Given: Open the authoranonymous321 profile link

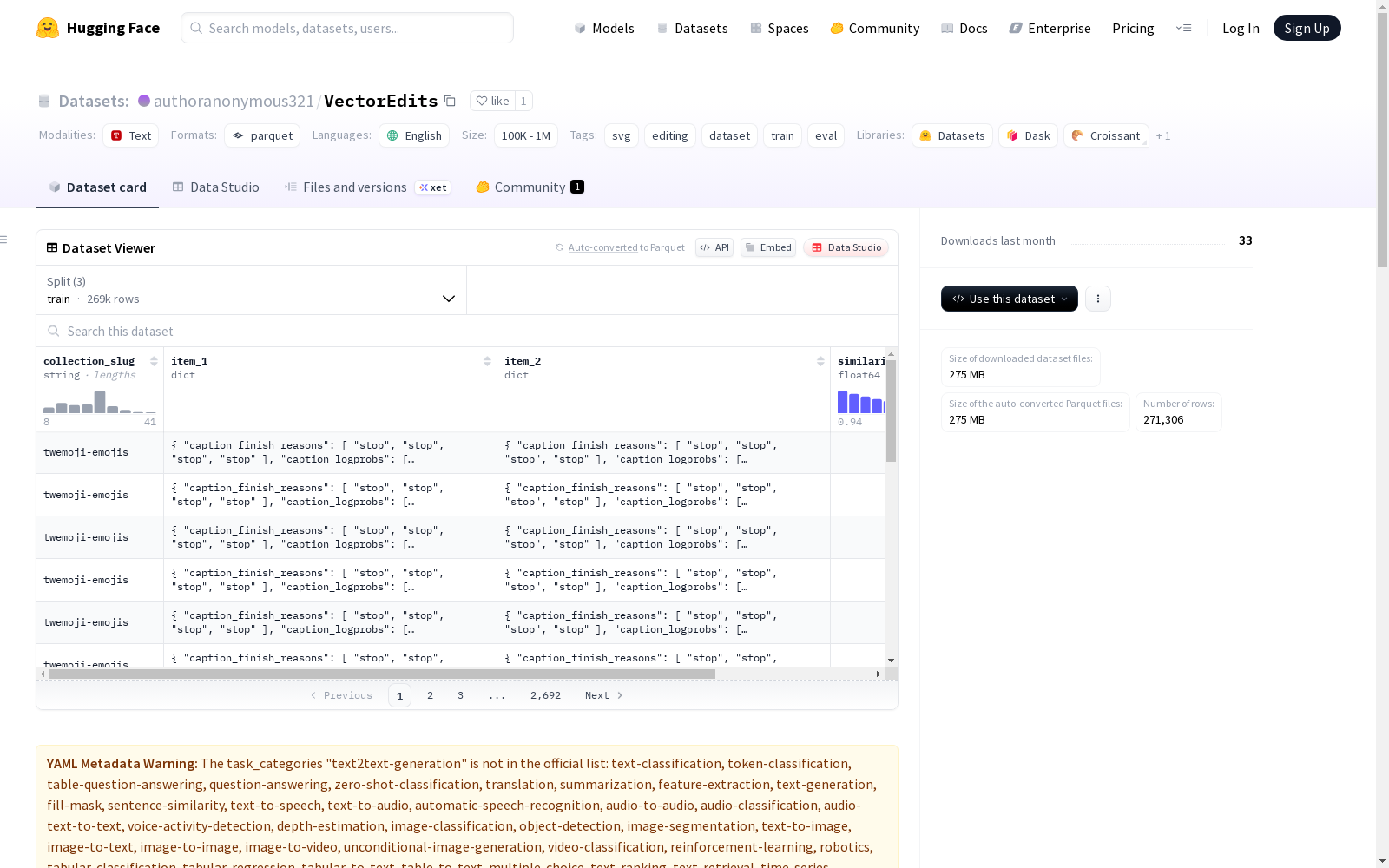Looking at the screenshot, I should tap(234, 101).
